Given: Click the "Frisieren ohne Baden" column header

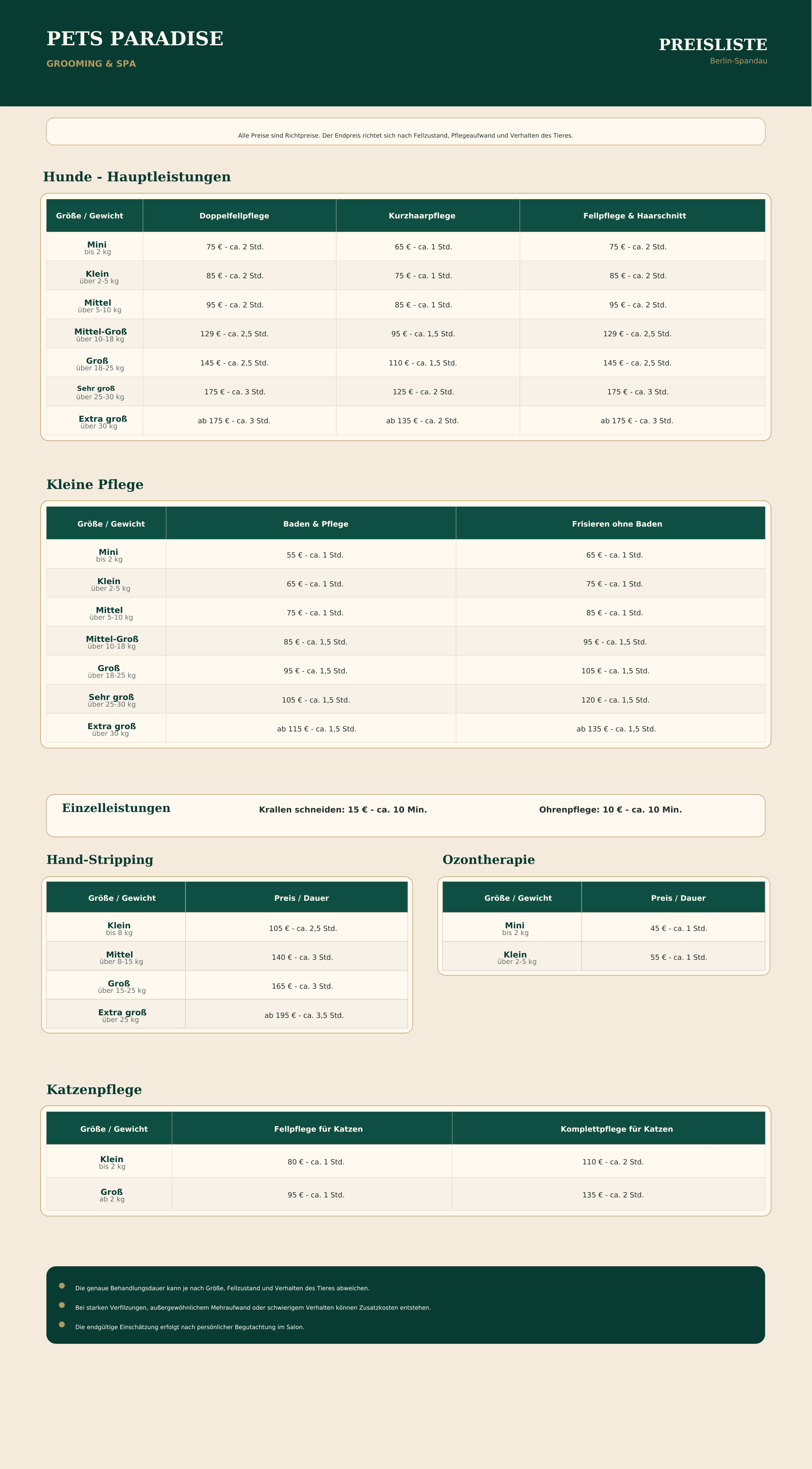Looking at the screenshot, I should [617, 524].
